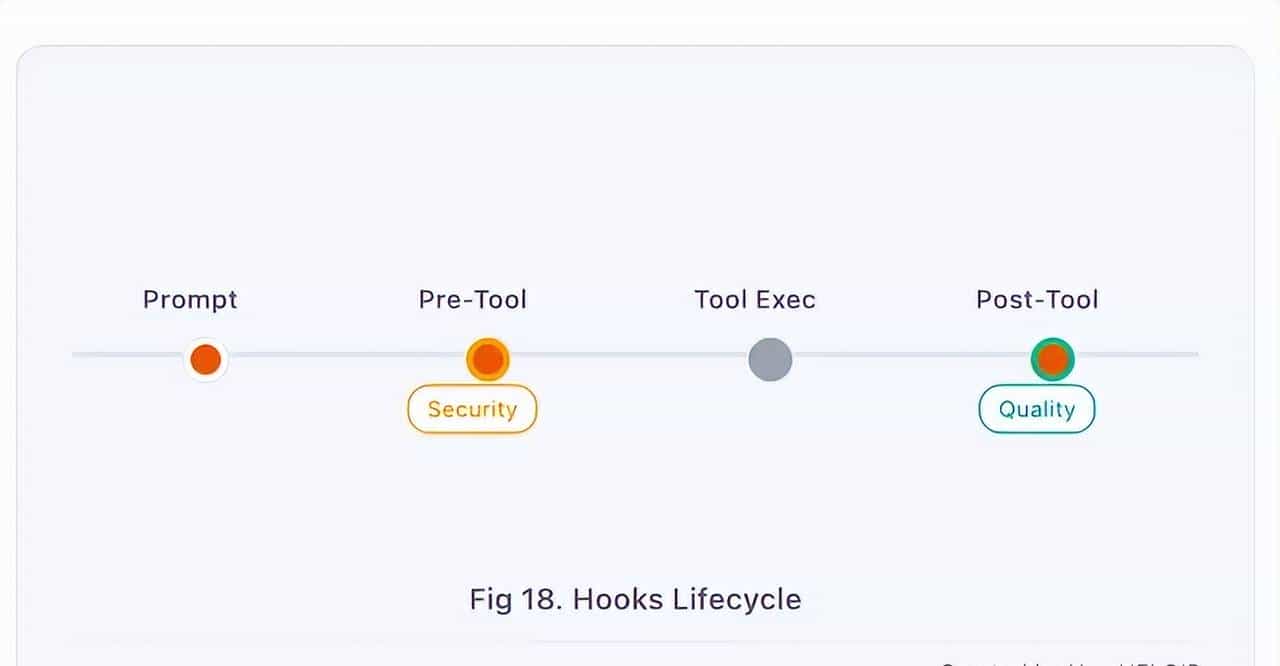Click the Prompt text label

190,299
